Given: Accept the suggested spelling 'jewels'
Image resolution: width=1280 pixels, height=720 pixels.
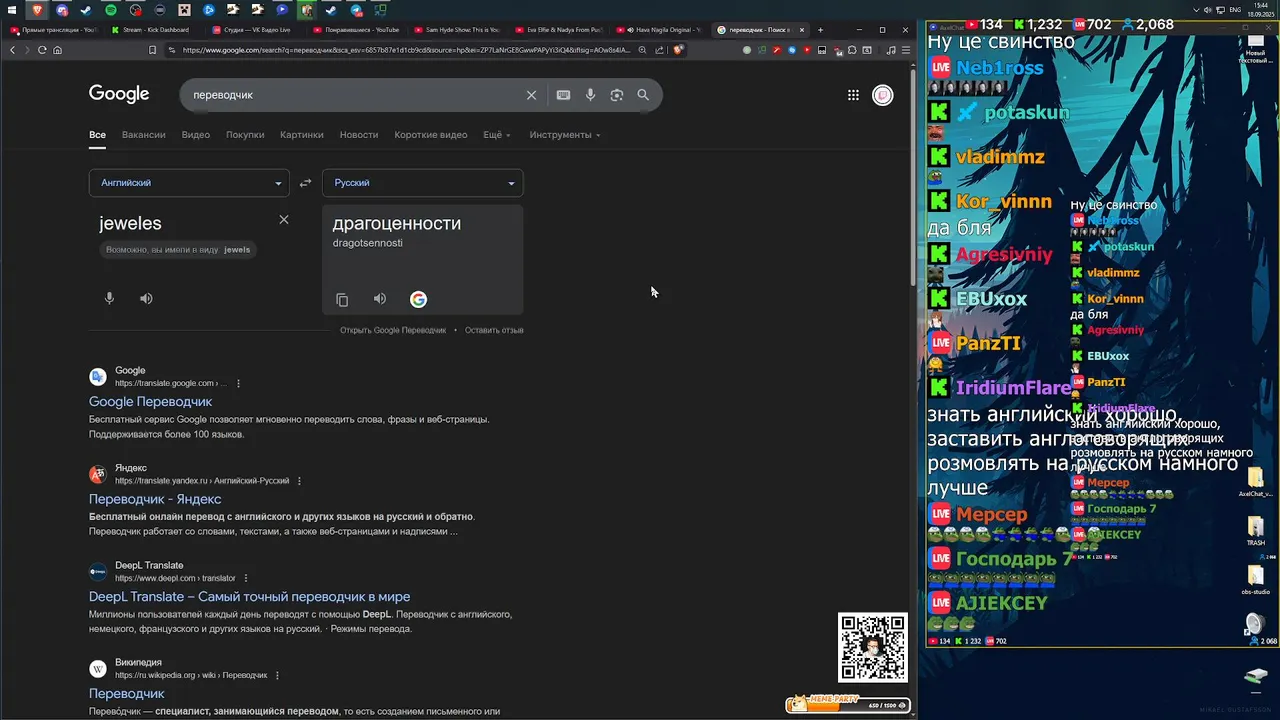Looking at the screenshot, I should (x=237, y=250).
